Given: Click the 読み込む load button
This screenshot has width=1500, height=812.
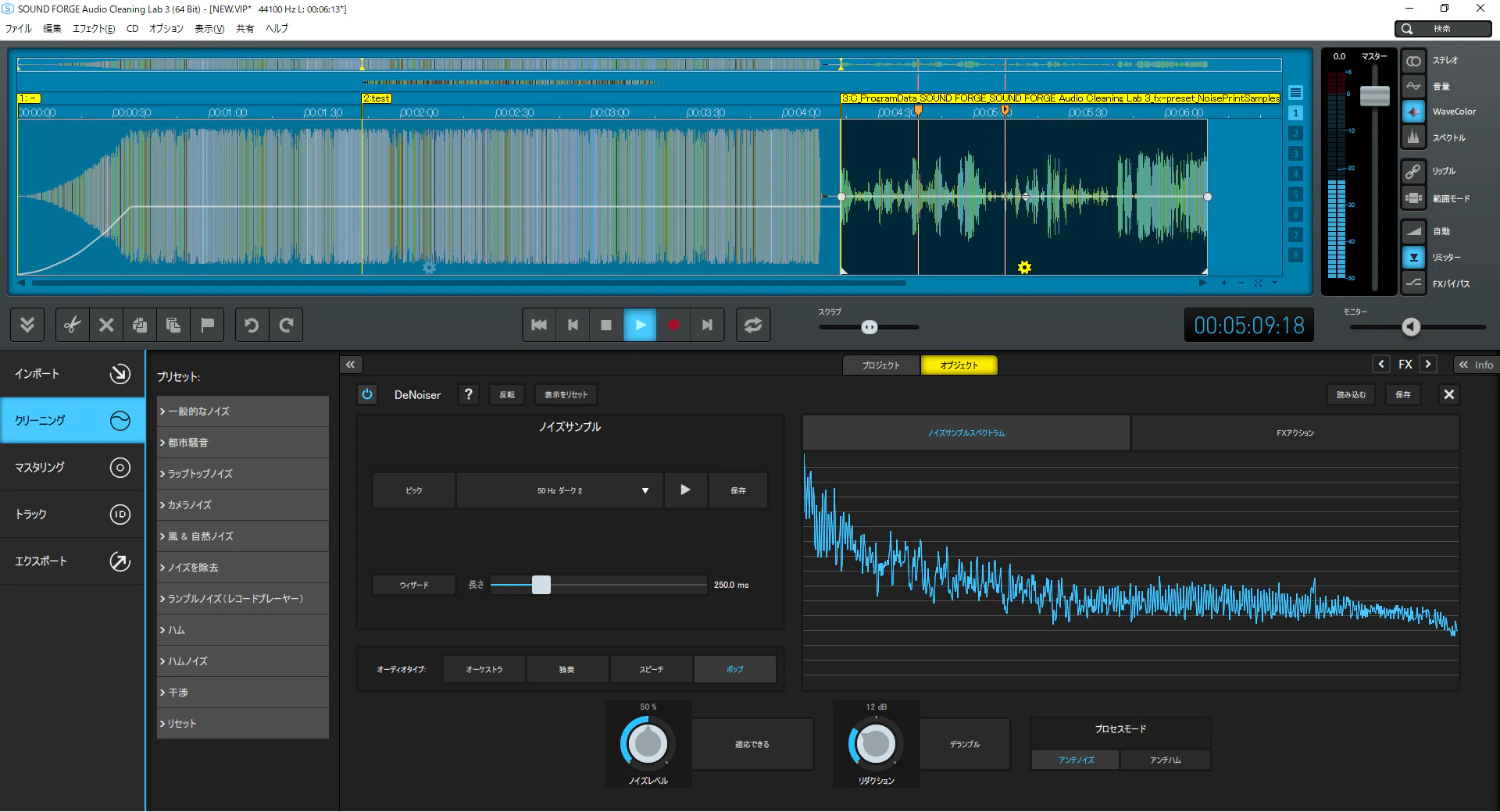Looking at the screenshot, I should [1351, 394].
